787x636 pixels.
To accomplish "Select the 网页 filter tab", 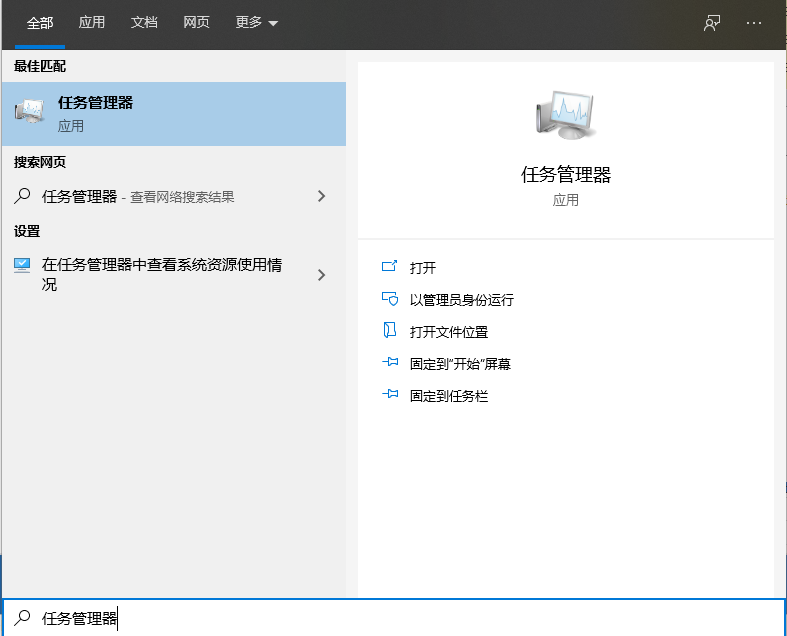I will click(197, 23).
